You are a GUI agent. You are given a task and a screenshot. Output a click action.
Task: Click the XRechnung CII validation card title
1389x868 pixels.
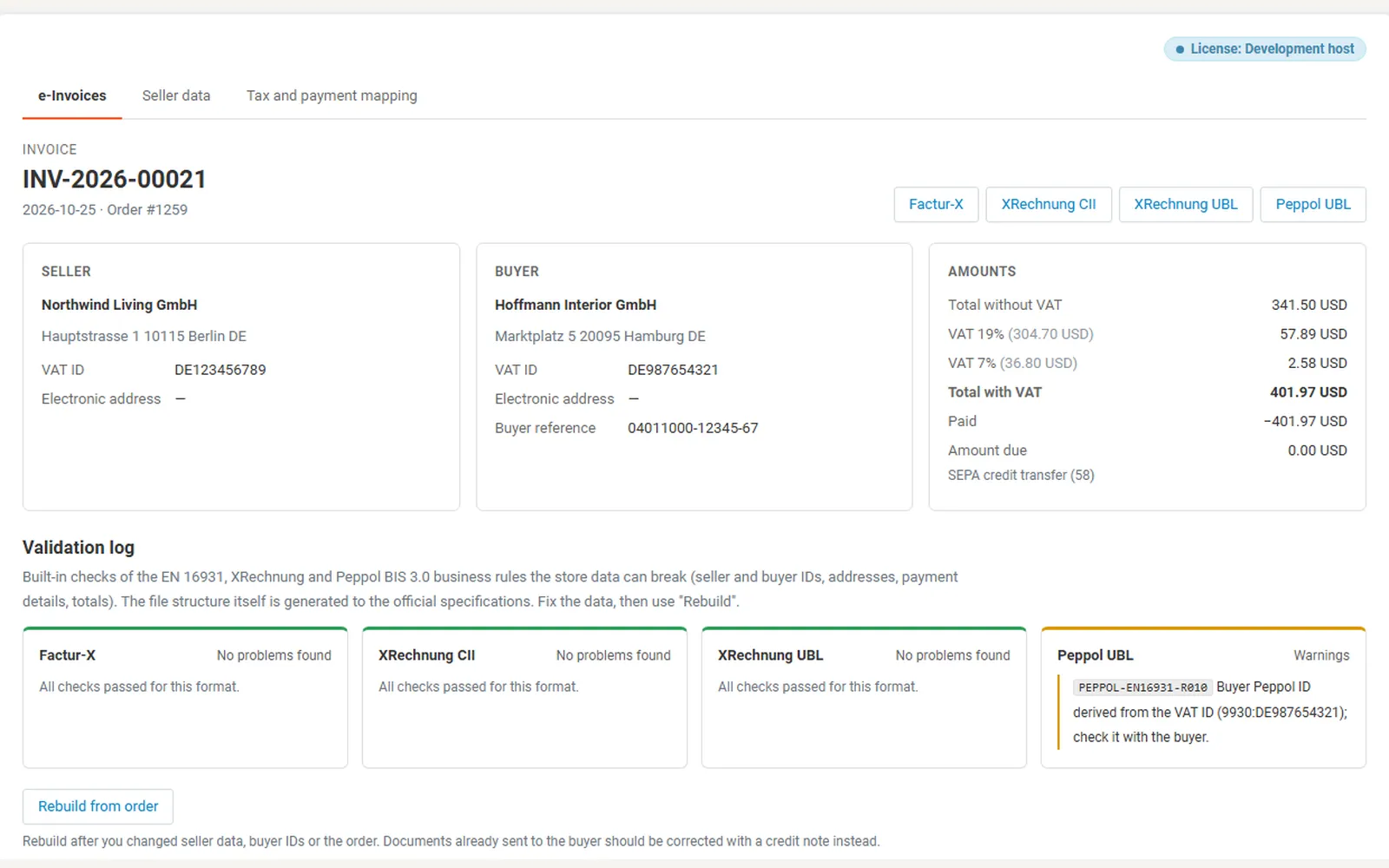click(426, 655)
